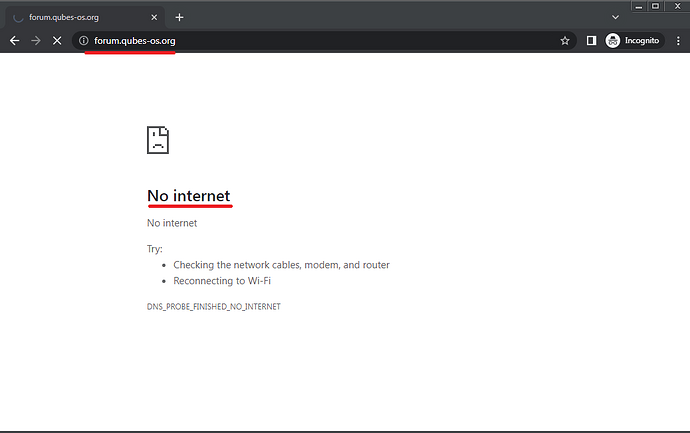Go back to the previous page
690x433 pixels.
click(15, 41)
